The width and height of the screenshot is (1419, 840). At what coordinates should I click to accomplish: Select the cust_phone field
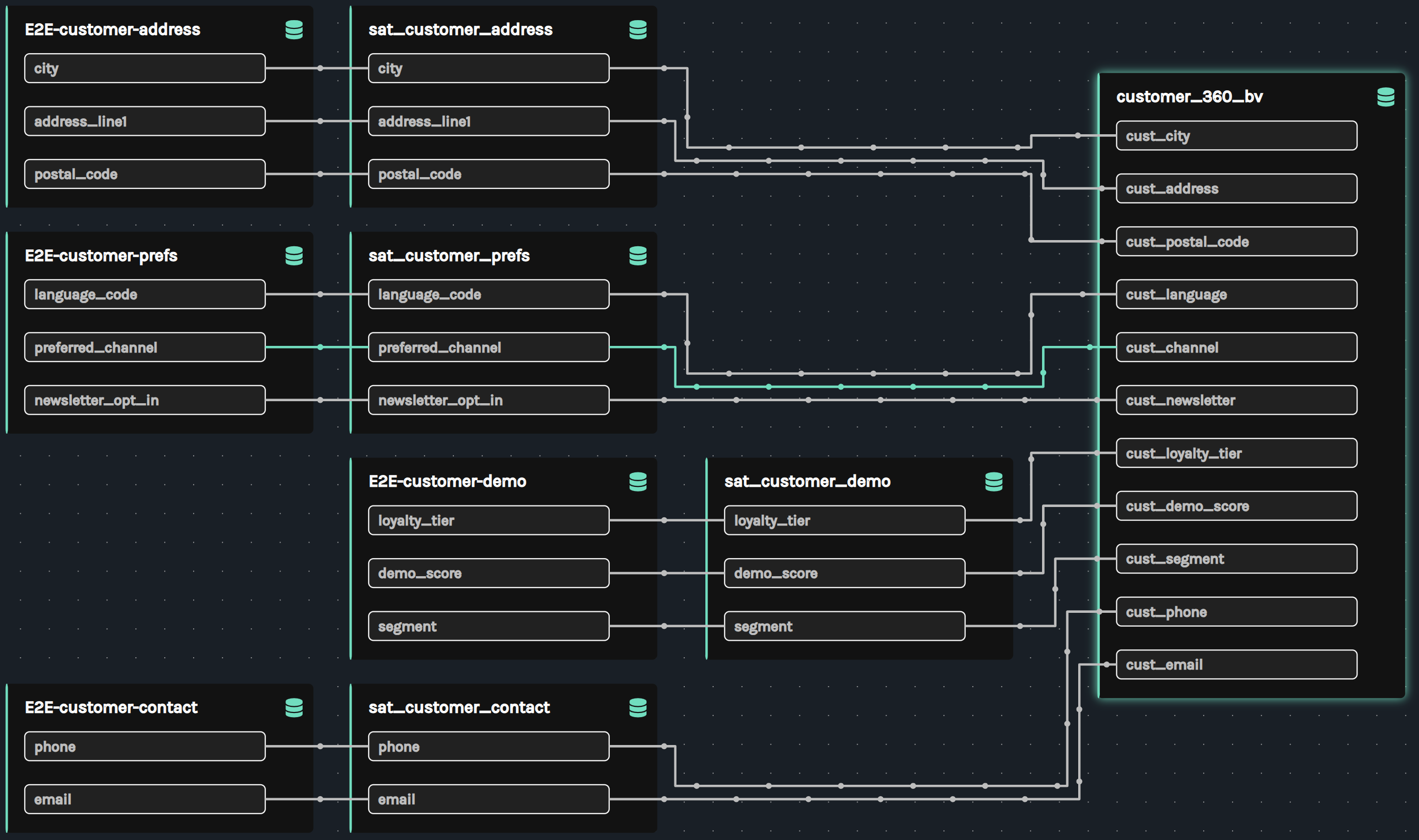pos(1236,612)
